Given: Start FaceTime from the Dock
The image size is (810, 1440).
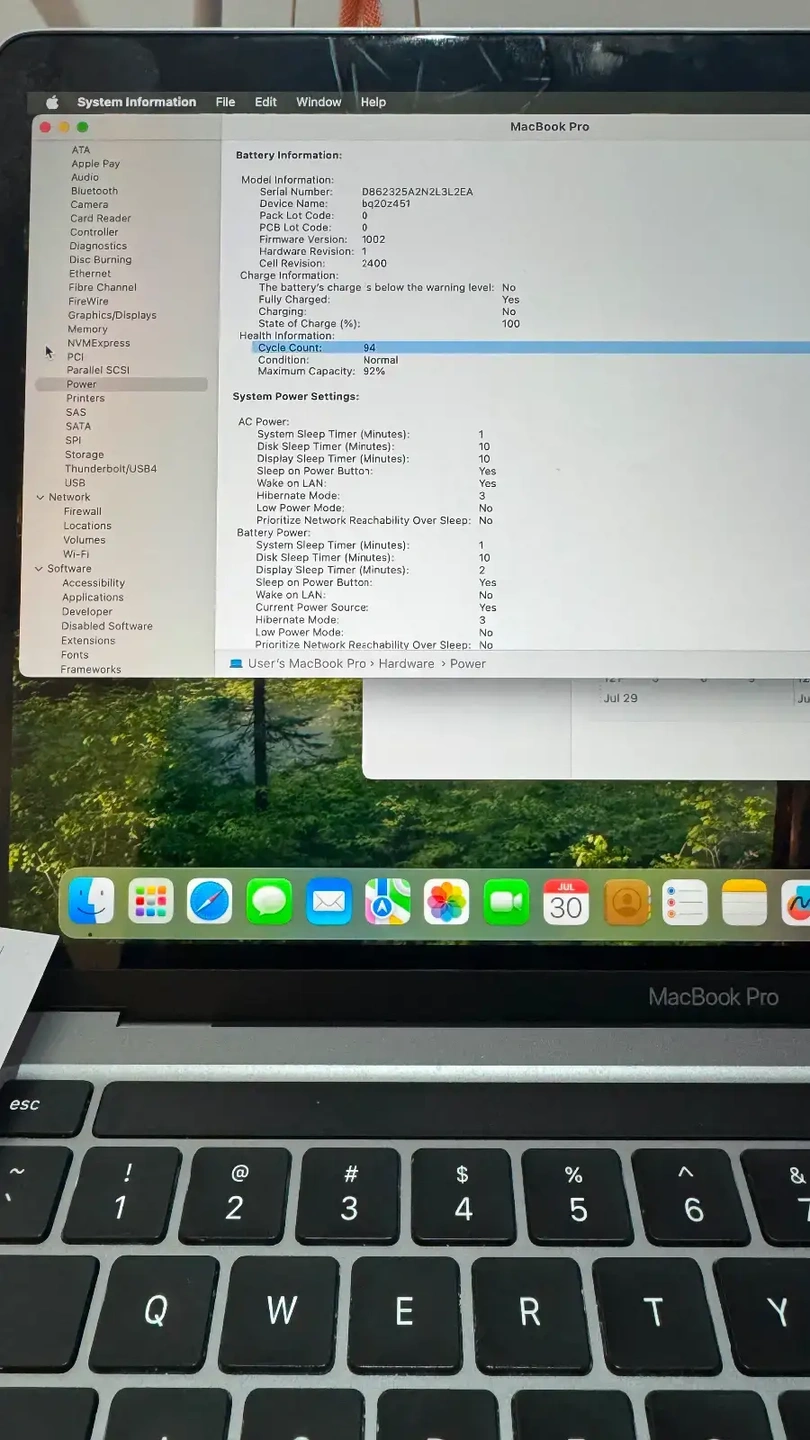Looking at the screenshot, I should pyautogui.click(x=506, y=903).
